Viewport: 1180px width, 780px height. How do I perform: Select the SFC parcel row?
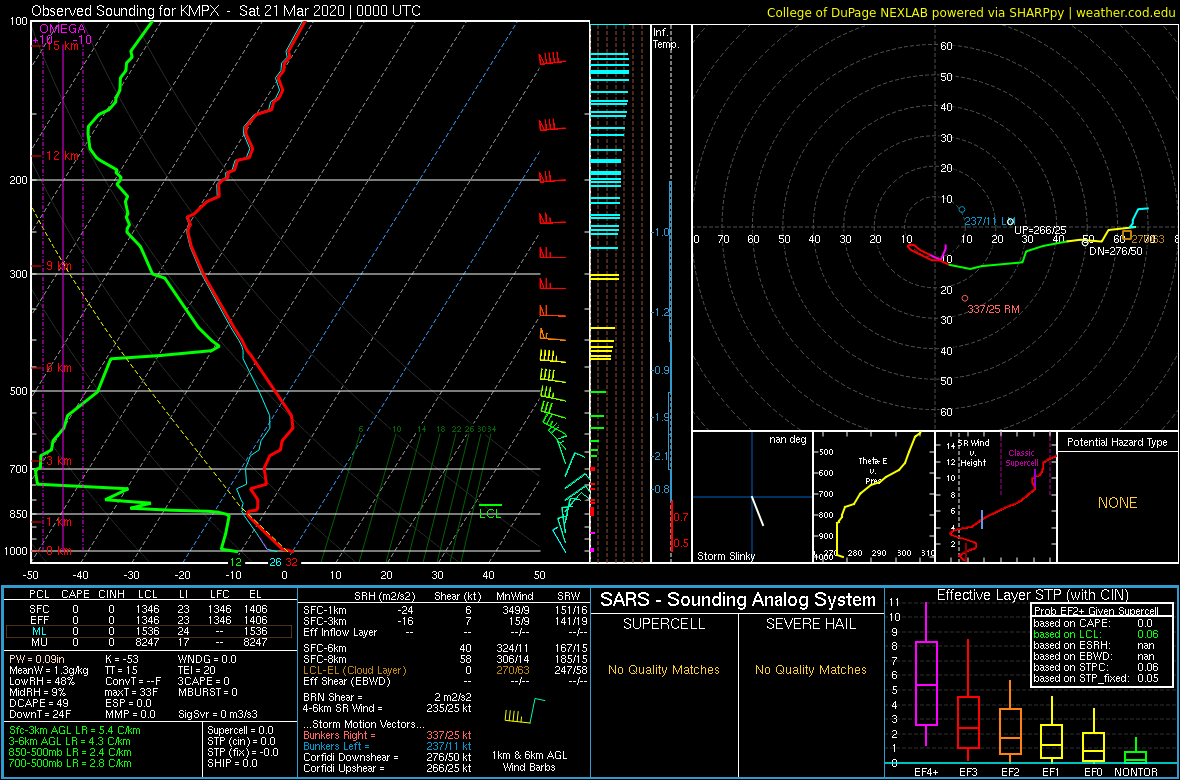[149, 607]
